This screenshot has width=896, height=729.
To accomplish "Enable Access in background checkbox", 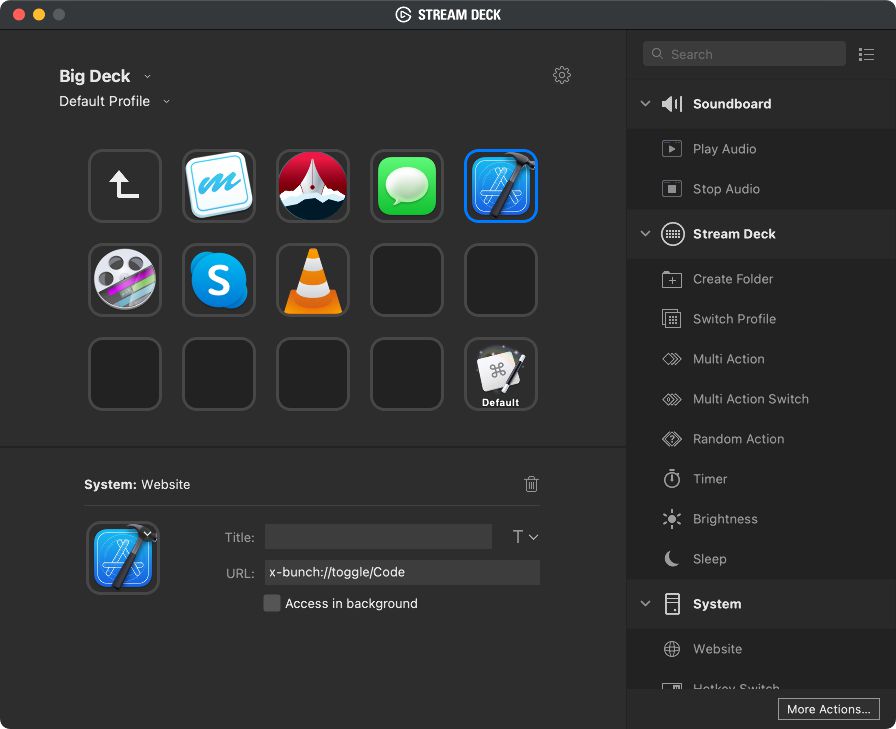I will coord(272,603).
